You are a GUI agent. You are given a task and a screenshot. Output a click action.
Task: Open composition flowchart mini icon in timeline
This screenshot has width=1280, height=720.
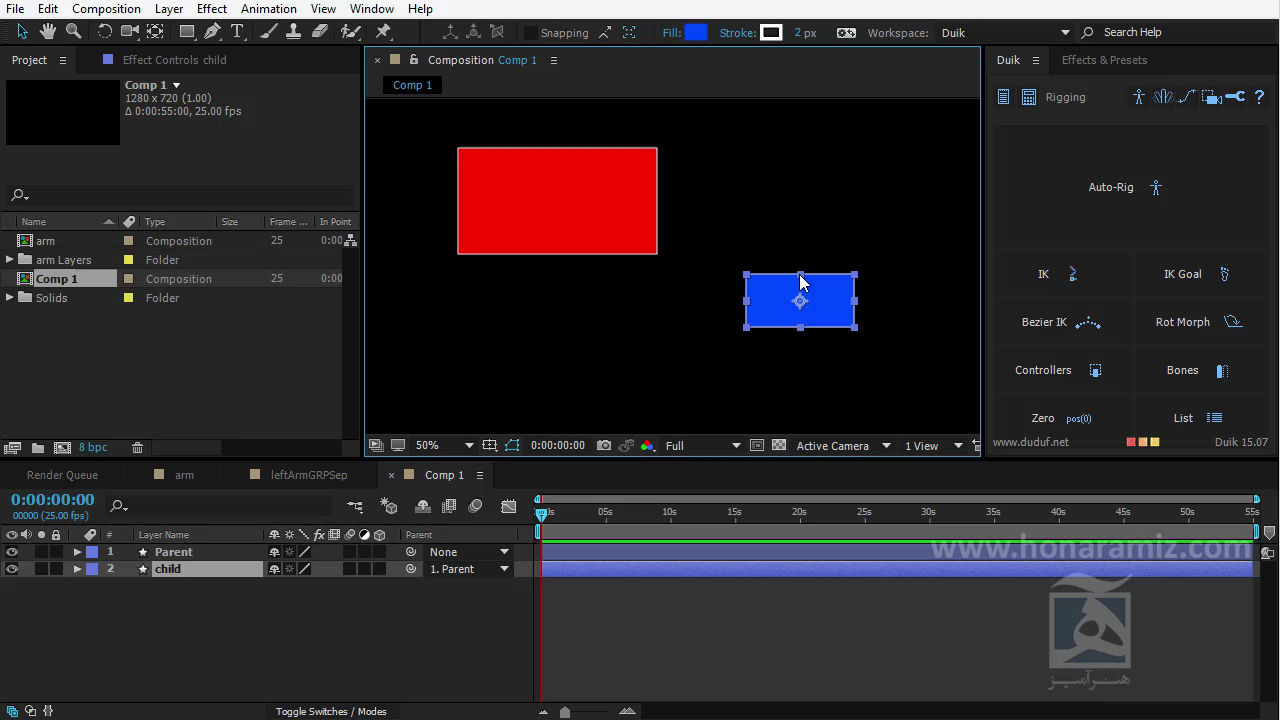pos(355,507)
